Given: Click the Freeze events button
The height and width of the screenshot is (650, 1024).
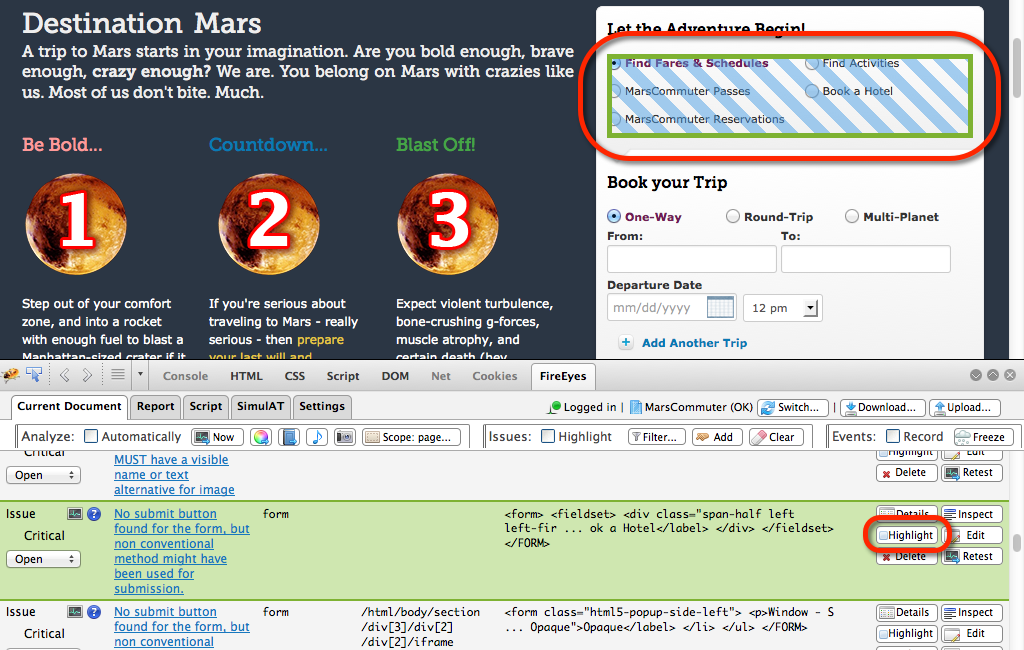Looking at the screenshot, I should point(983,437).
